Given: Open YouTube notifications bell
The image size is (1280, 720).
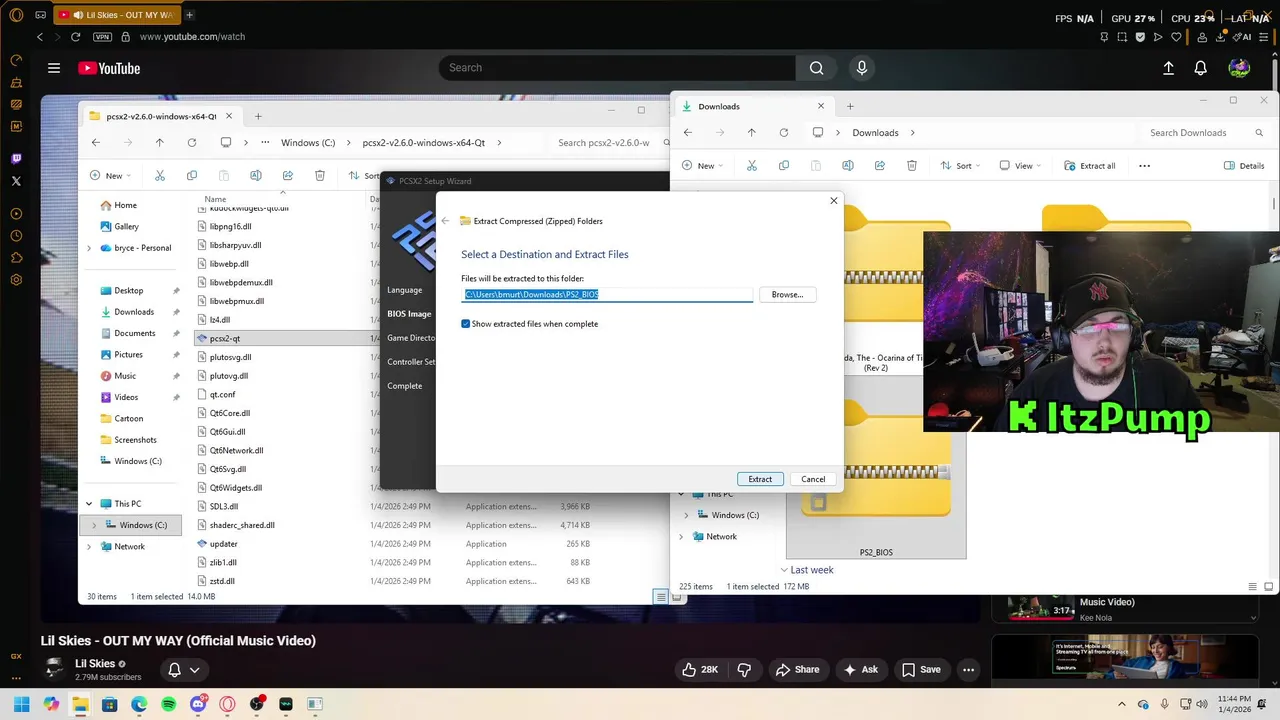Looking at the screenshot, I should (1200, 68).
